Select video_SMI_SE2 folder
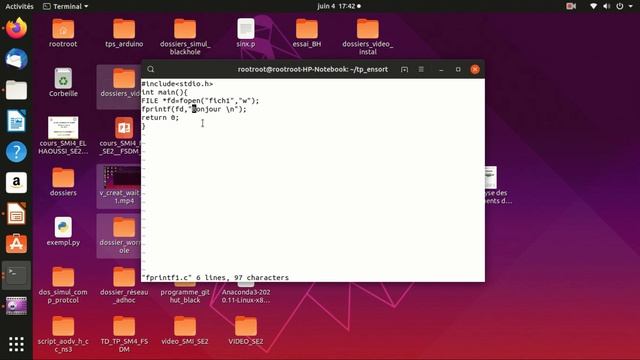Screen dimensions: 640x360 [185, 331]
